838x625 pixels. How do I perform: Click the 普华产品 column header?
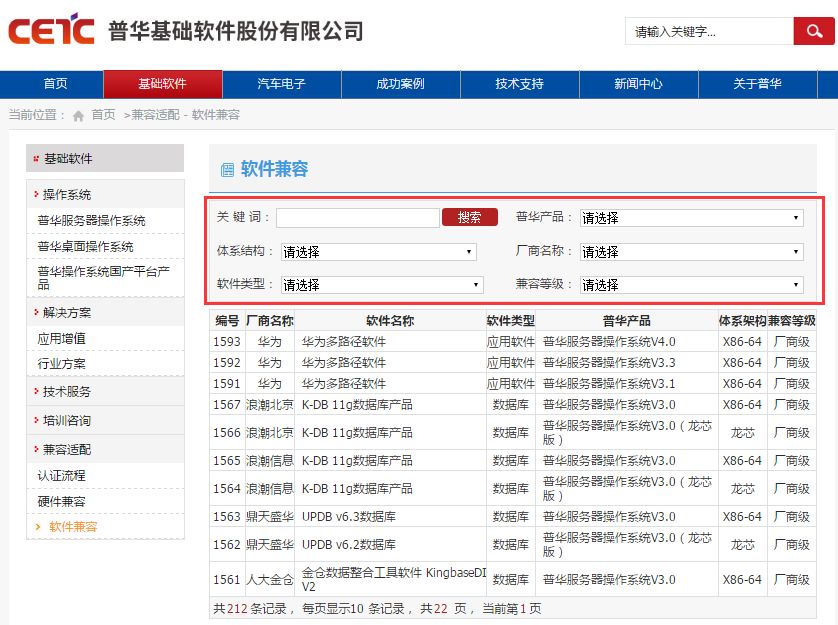[x=626, y=321]
